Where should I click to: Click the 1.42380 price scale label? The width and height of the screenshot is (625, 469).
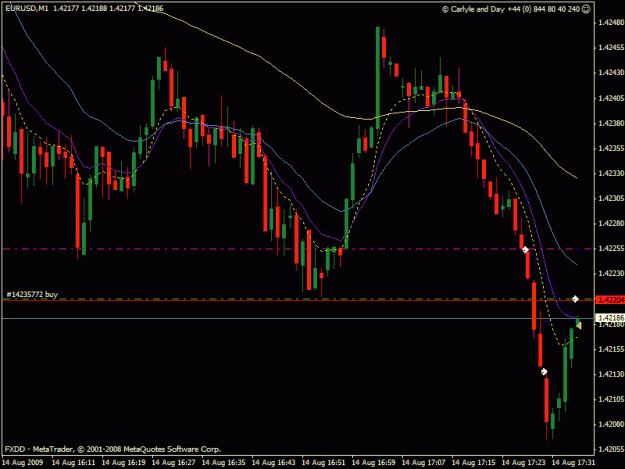611,123
